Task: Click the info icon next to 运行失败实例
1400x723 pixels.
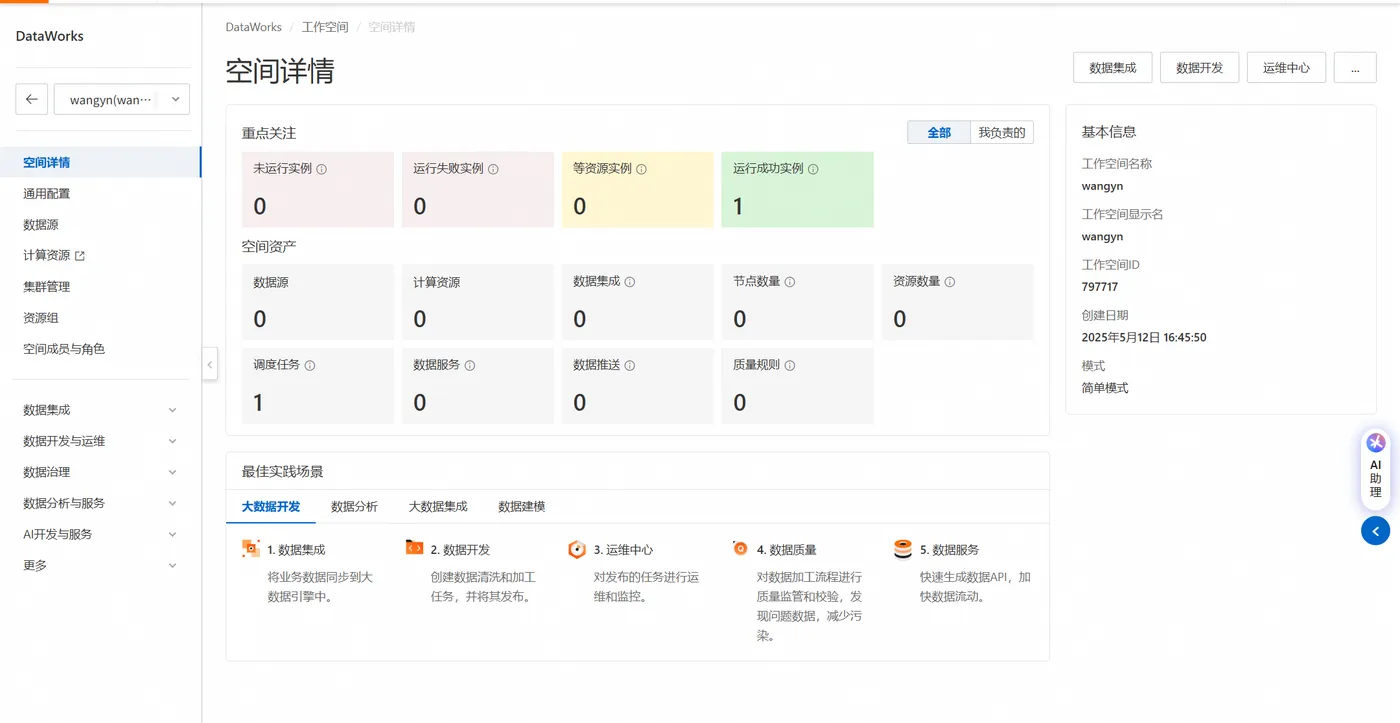Action: pyautogui.click(x=493, y=169)
